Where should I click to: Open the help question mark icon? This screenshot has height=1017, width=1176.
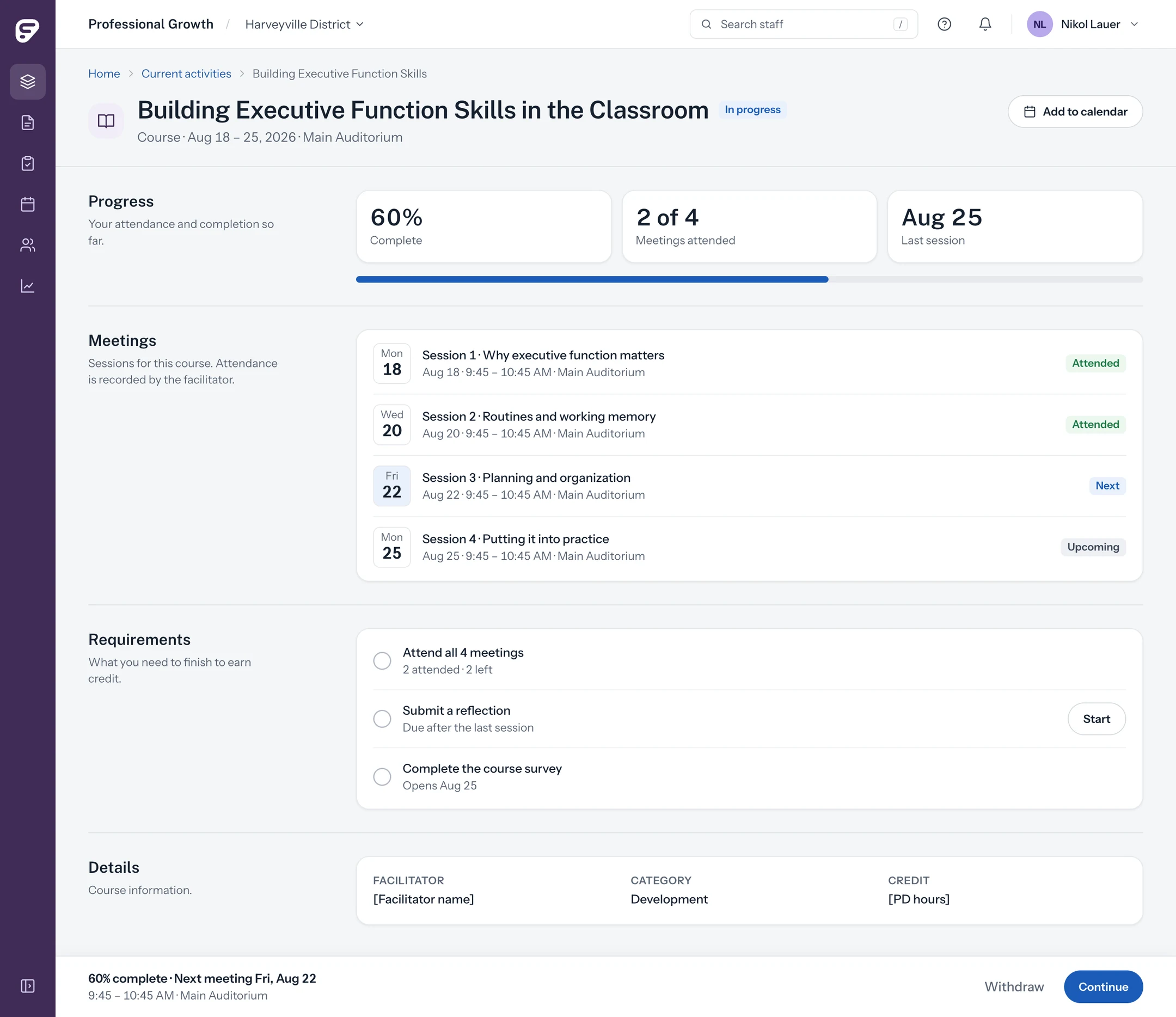click(x=945, y=24)
